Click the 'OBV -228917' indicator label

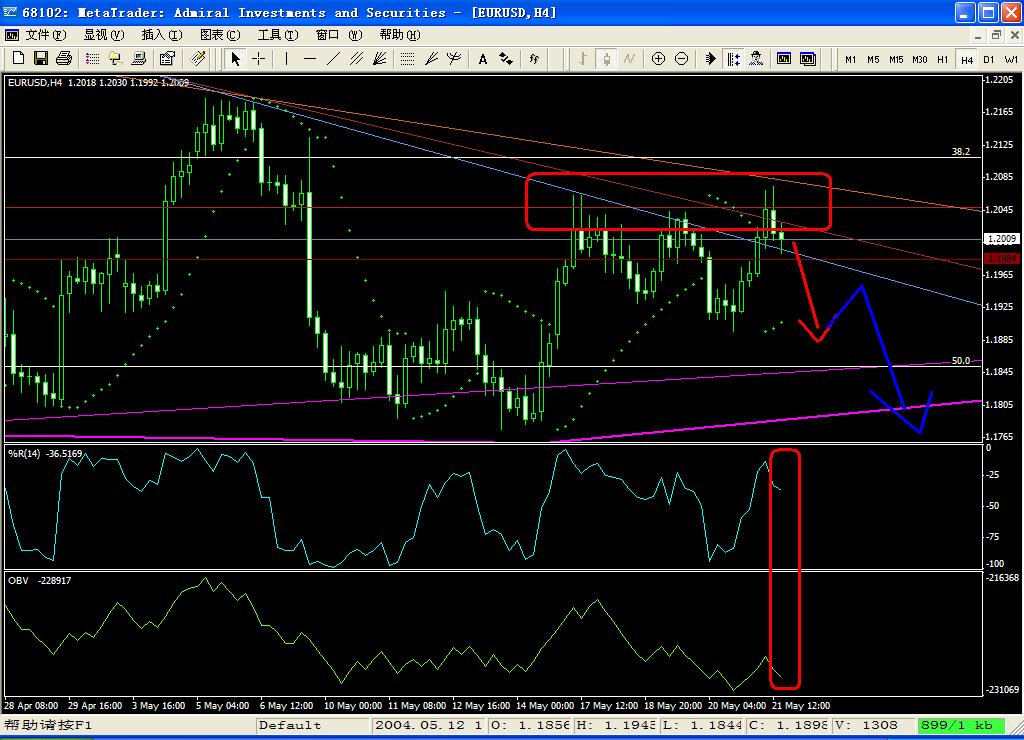tap(39, 580)
